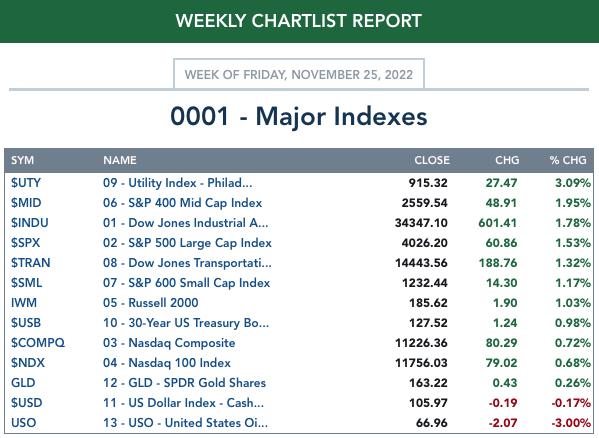
Task: Open the Nasdaq Composite name link
Action: tap(169, 343)
